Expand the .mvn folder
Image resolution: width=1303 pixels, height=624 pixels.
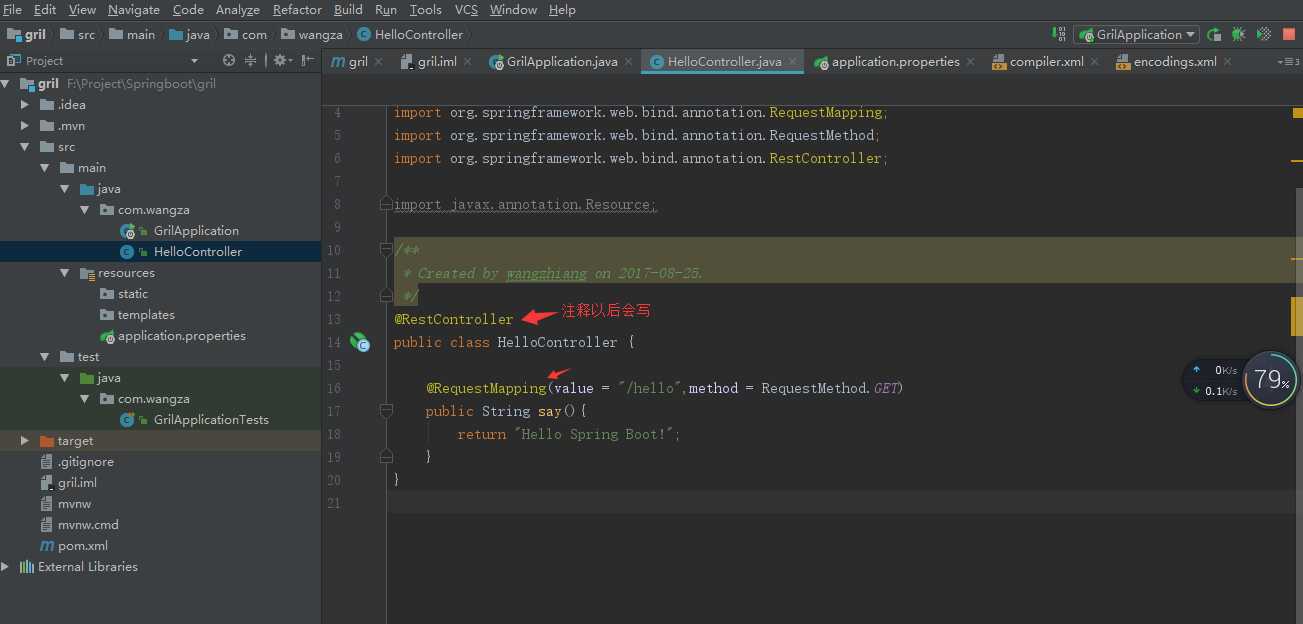tap(26, 126)
